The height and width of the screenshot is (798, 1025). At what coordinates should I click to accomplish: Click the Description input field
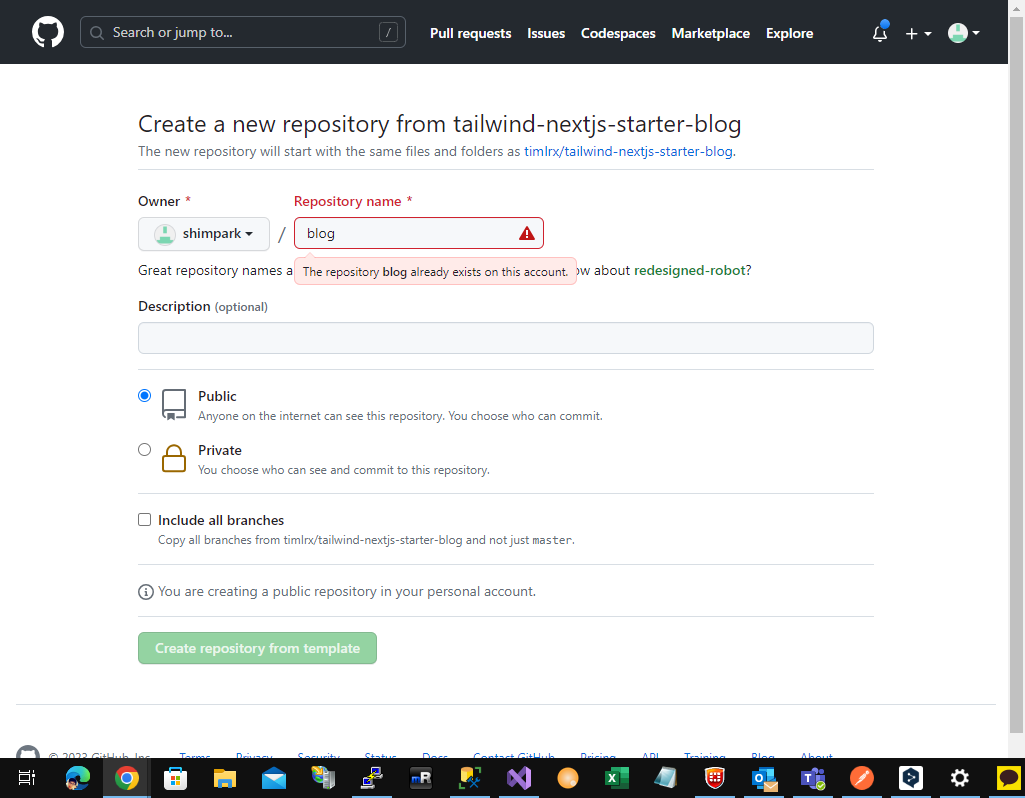tap(505, 338)
